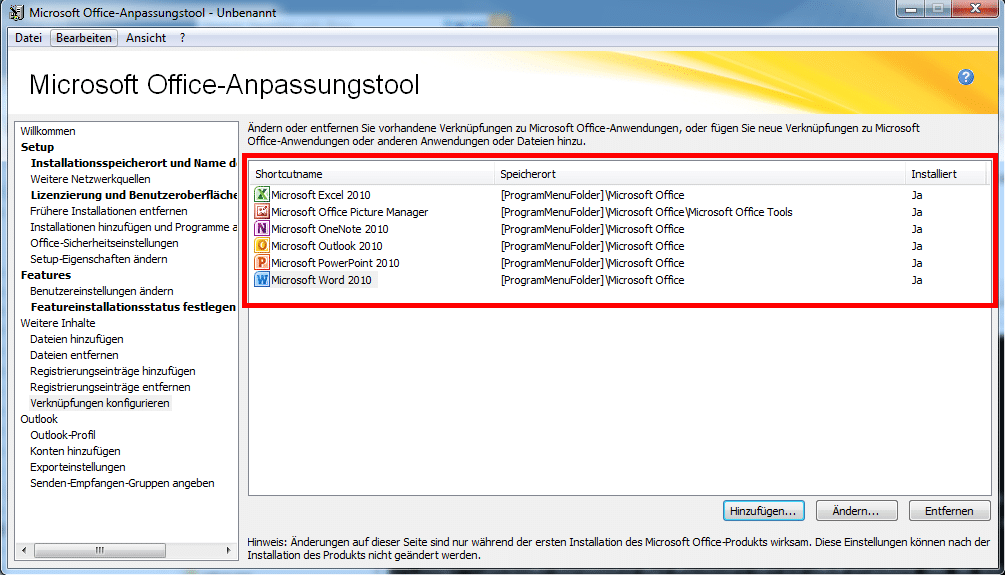Select the Microsoft Office Picture Manager row
This screenshot has width=1005, height=575.
[619, 212]
